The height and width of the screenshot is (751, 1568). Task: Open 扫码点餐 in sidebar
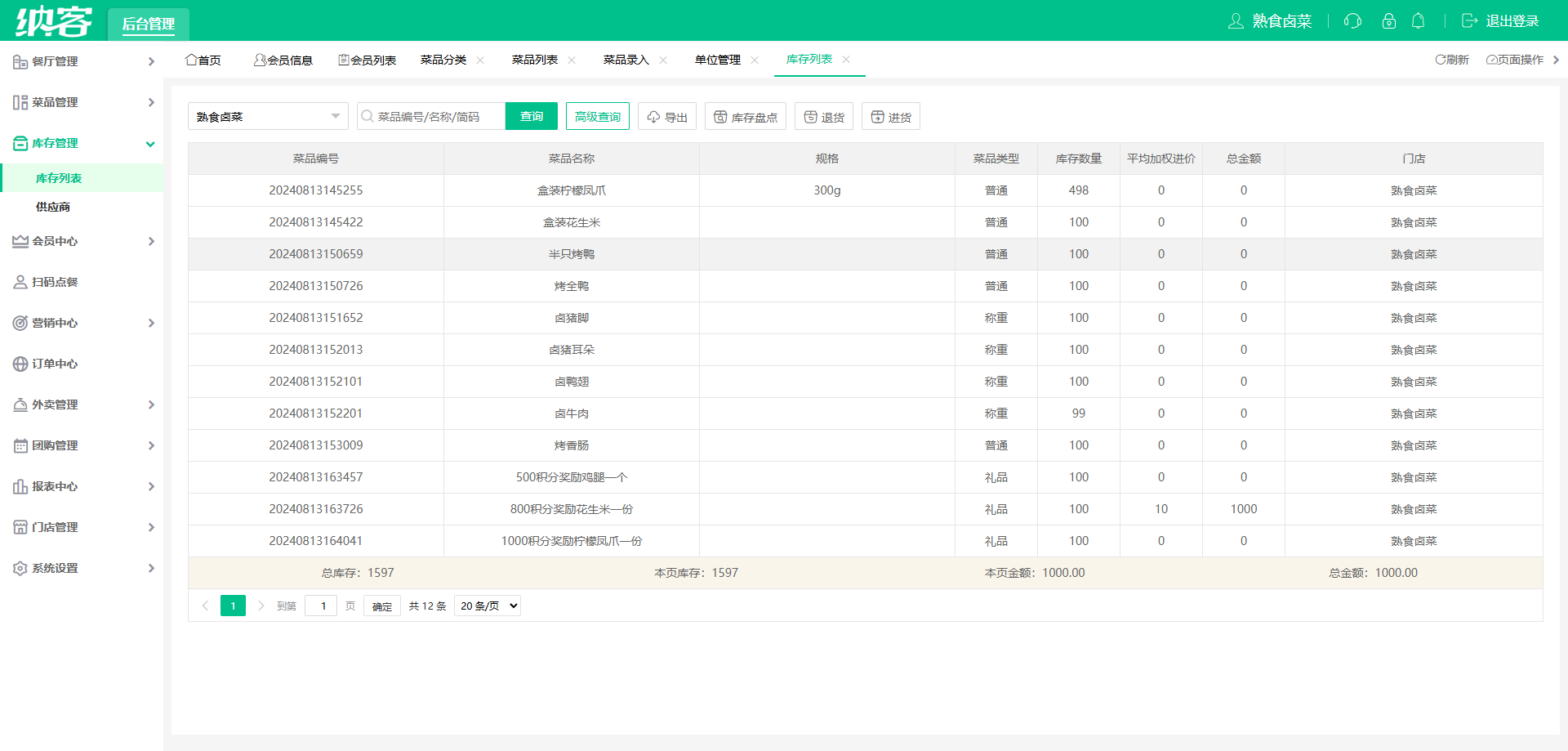(82, 282)
